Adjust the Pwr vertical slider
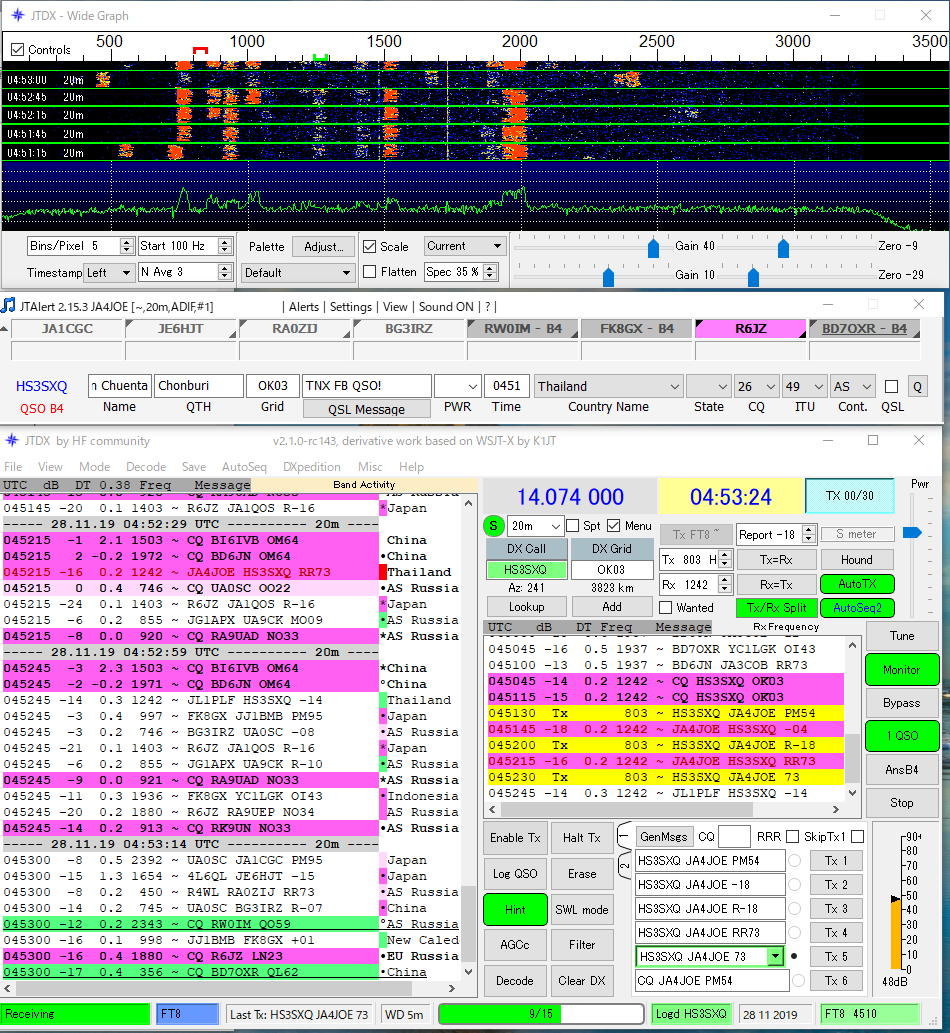 point(912,532)
